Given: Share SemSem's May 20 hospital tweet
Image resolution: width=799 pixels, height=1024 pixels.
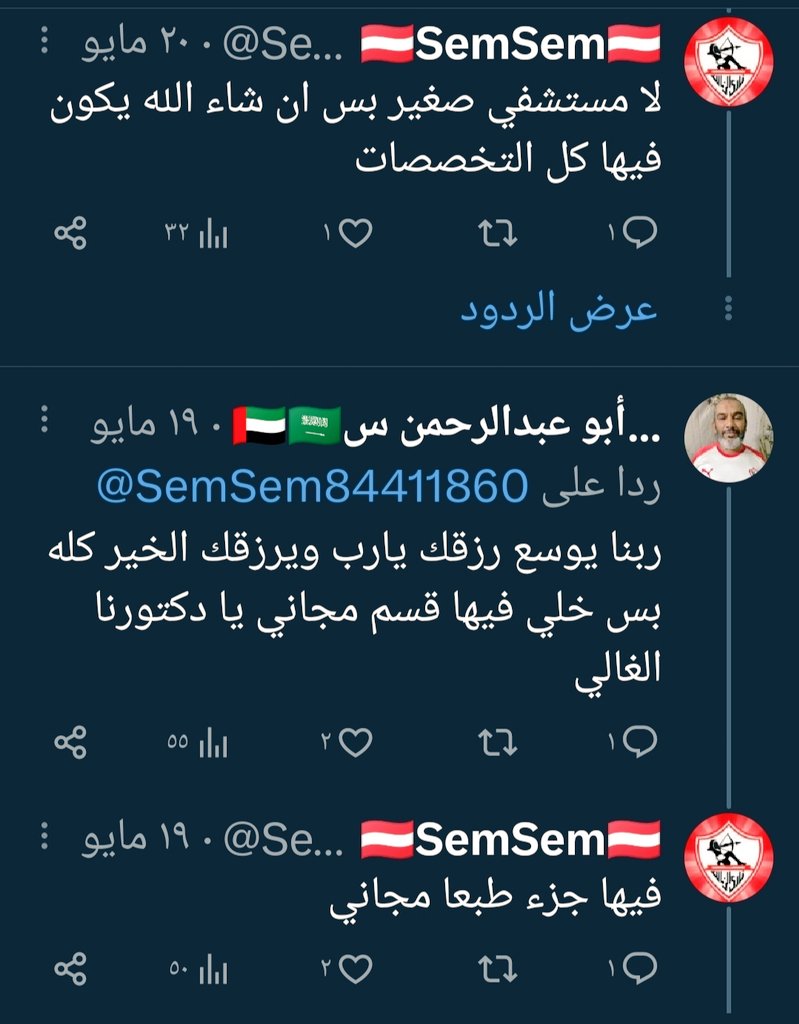Looking at the screenshot, I should click(71, 234).
